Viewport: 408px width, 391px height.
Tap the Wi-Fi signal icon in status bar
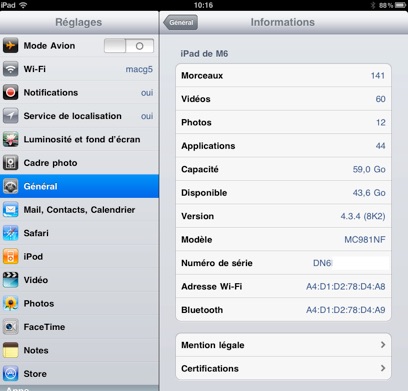(x=23, y=5)
